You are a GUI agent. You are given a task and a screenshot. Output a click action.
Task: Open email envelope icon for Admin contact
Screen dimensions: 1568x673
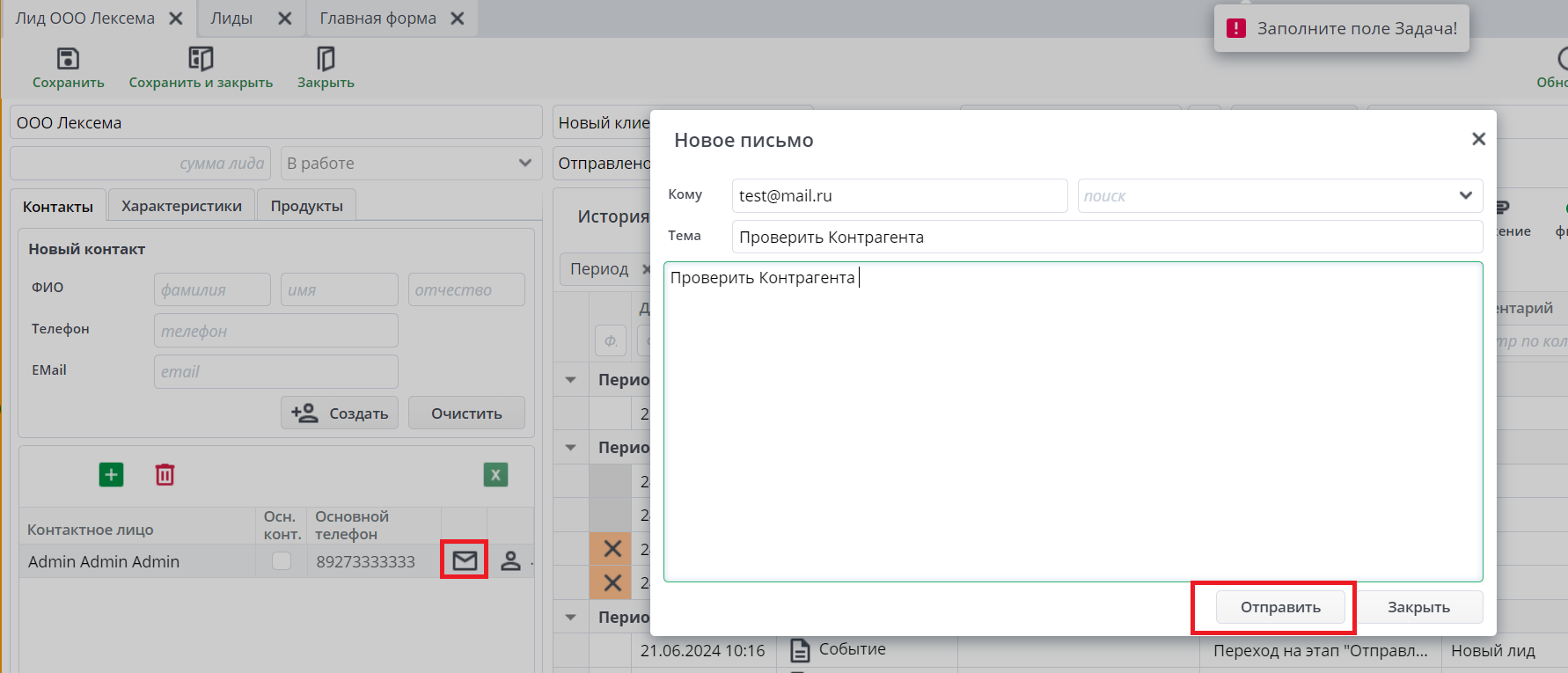[x=465, y=560]
